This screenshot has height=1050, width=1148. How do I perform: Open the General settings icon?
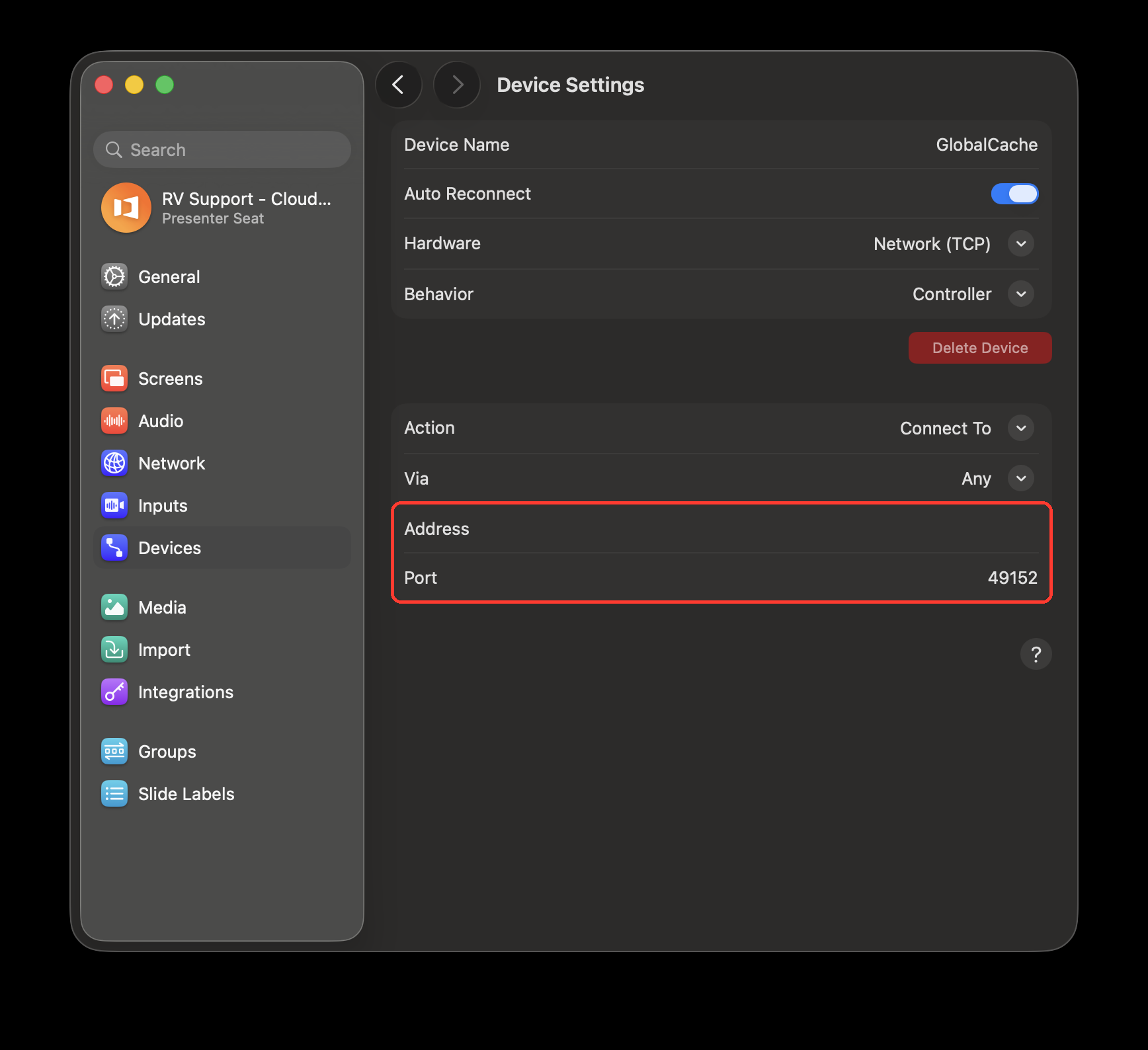pos(114,276)
